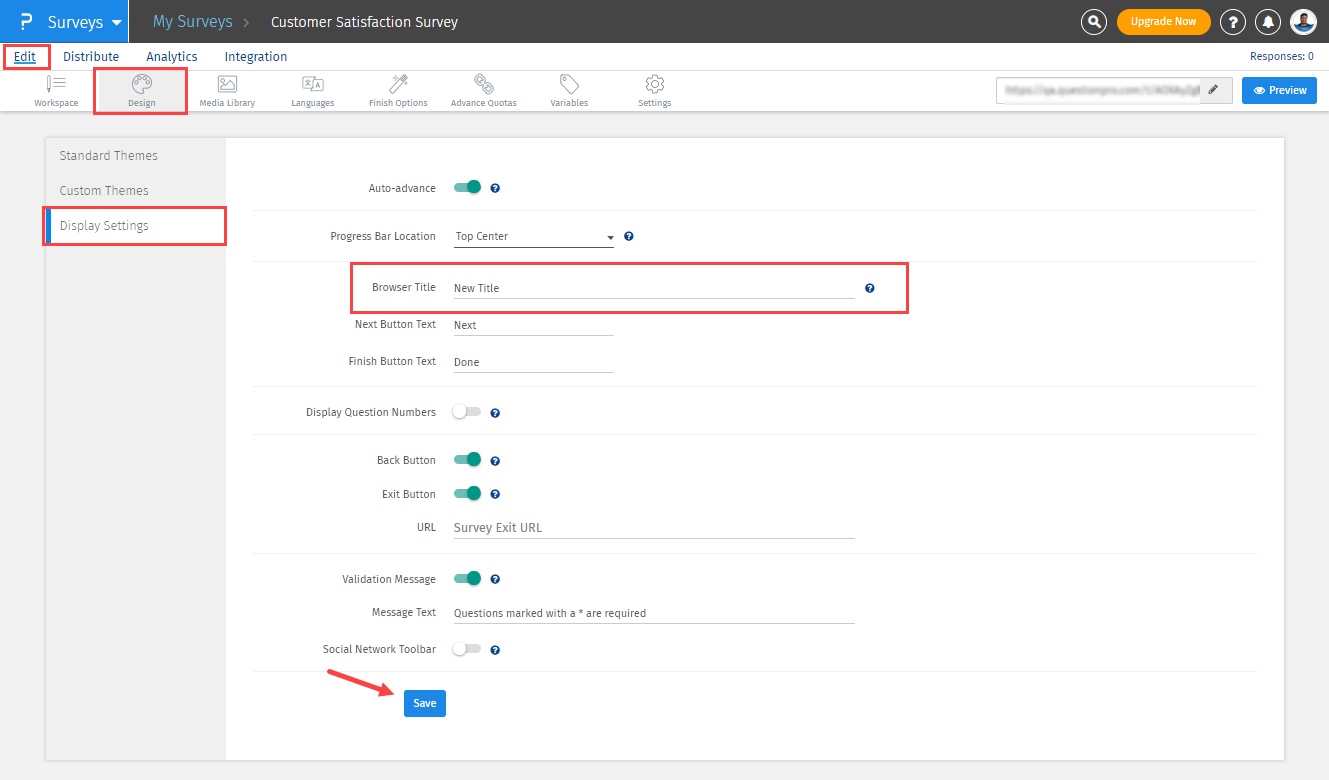
Task: Click the Browser Title input field
Action: pyautogui.click(x=654, y=288)
